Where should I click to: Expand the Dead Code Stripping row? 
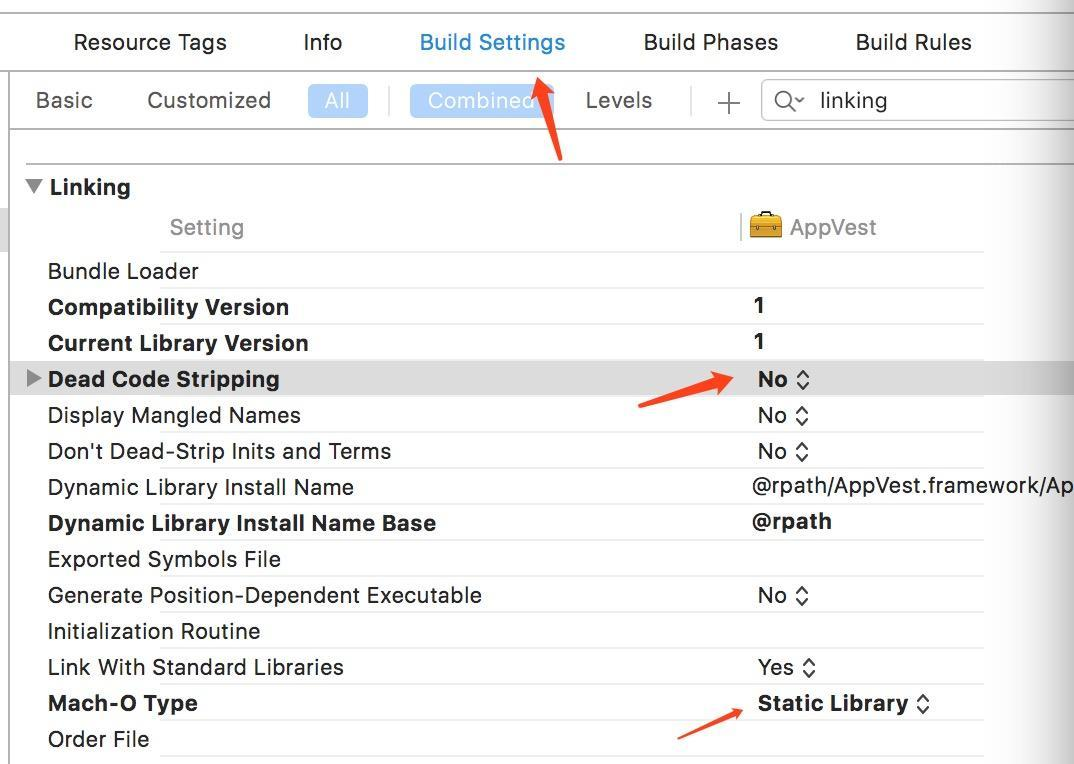point(33,378)
